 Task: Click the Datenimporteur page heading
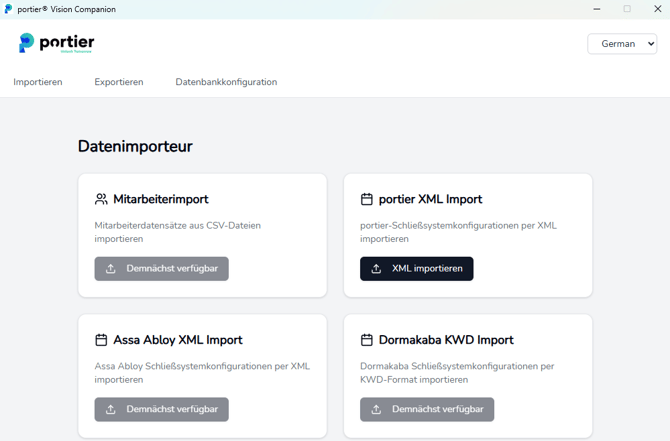(135, 147)
